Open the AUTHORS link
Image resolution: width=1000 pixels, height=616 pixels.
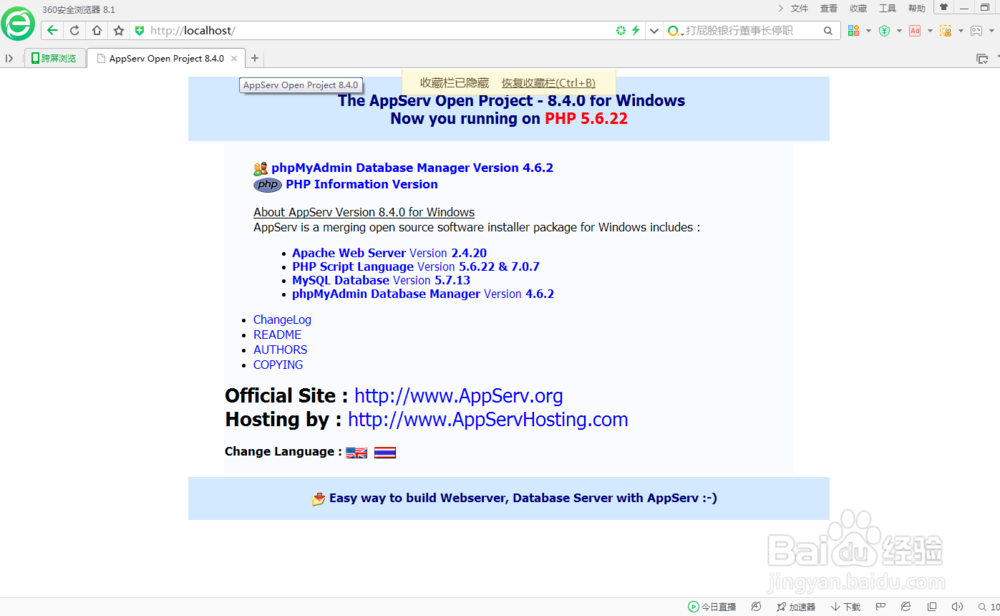(280, 349)
